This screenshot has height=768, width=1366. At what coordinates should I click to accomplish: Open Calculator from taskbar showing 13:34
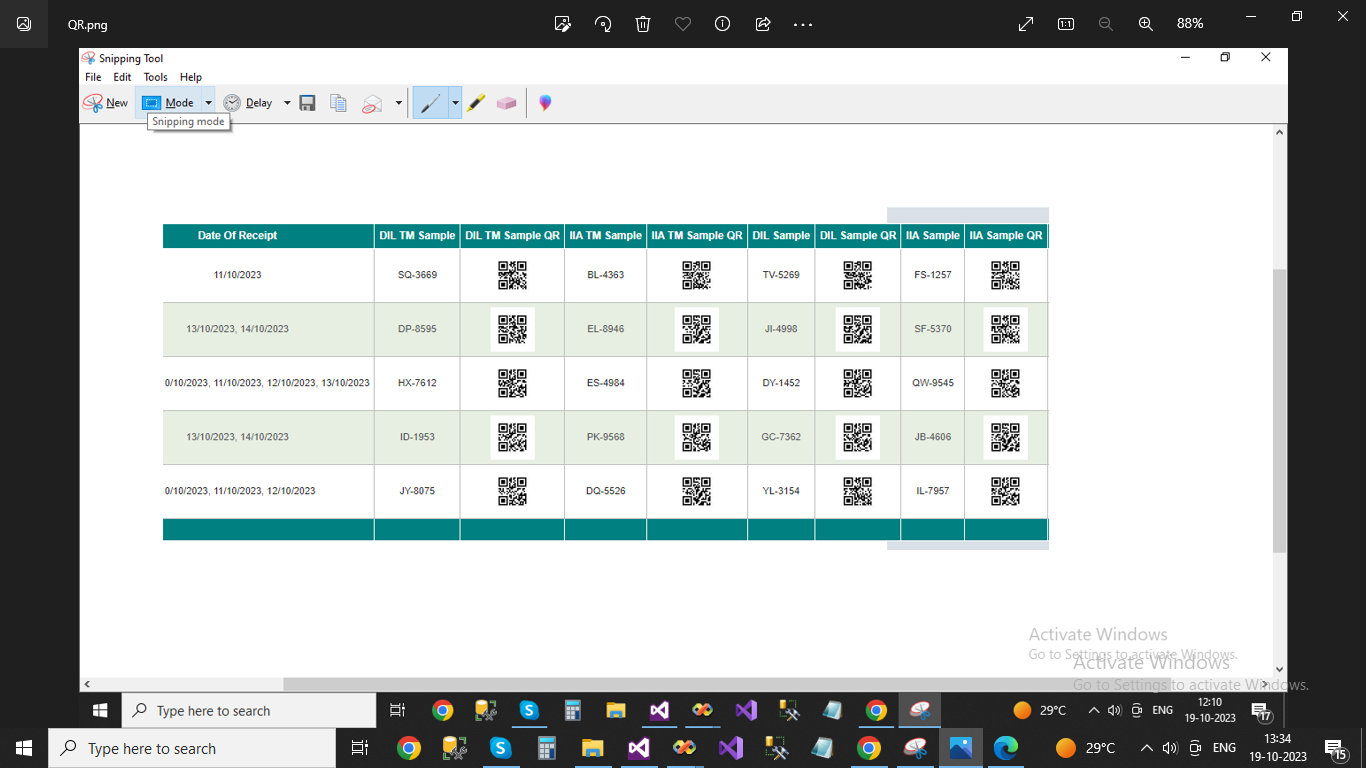[x=546, y=748]
